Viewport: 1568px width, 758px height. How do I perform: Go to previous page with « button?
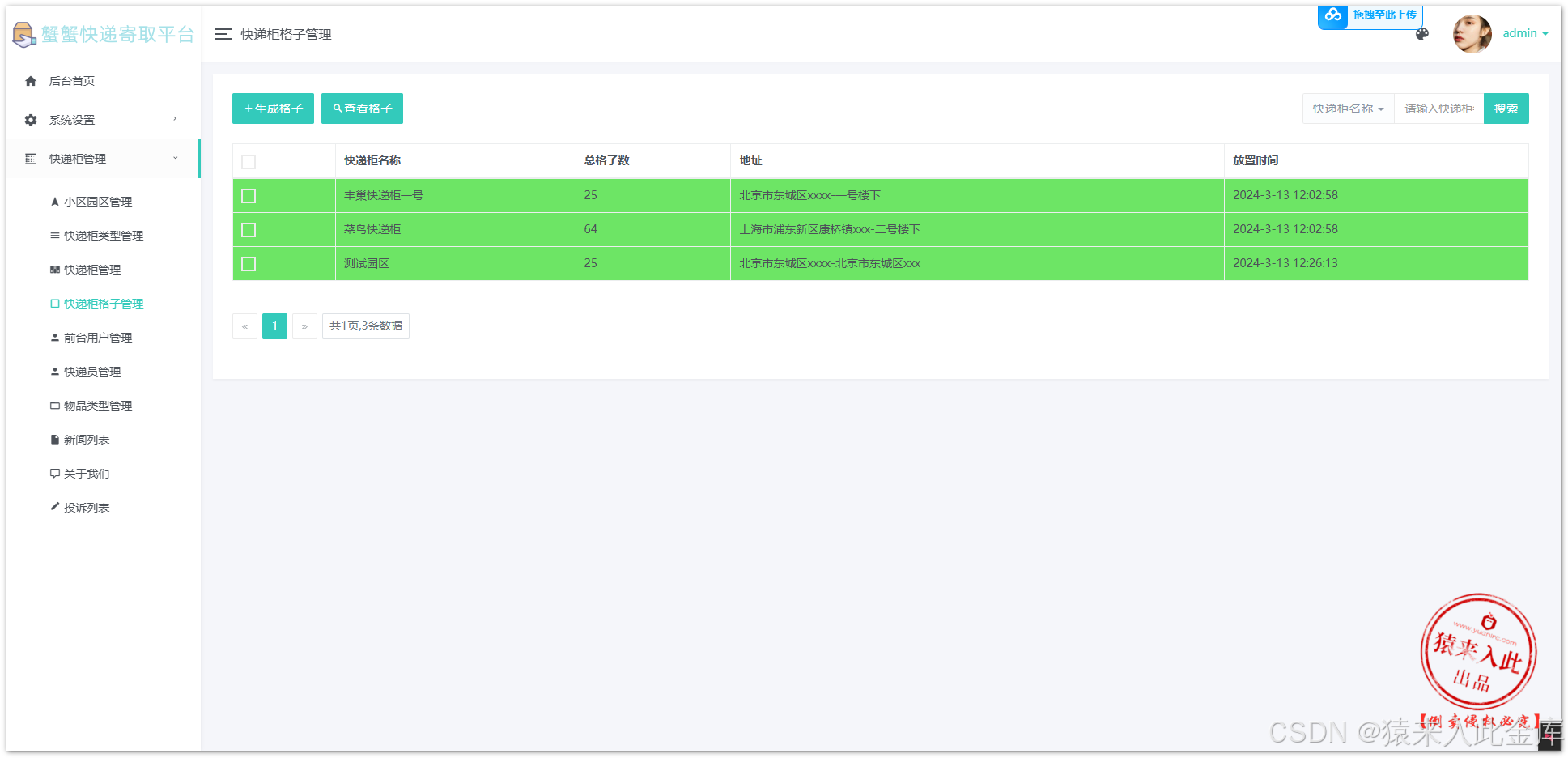coord(244,326)
